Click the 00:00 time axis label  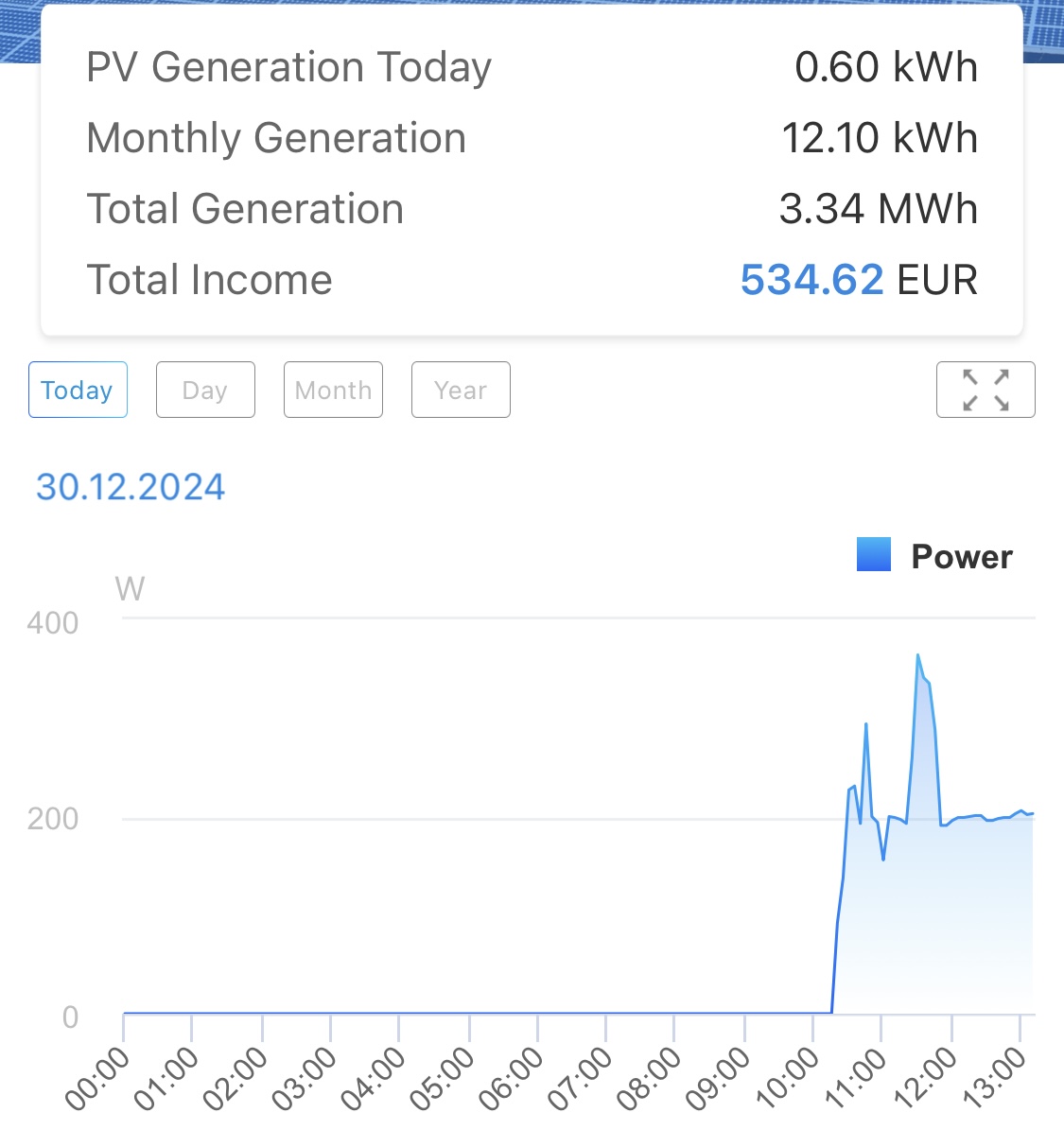click(97, 1079)
